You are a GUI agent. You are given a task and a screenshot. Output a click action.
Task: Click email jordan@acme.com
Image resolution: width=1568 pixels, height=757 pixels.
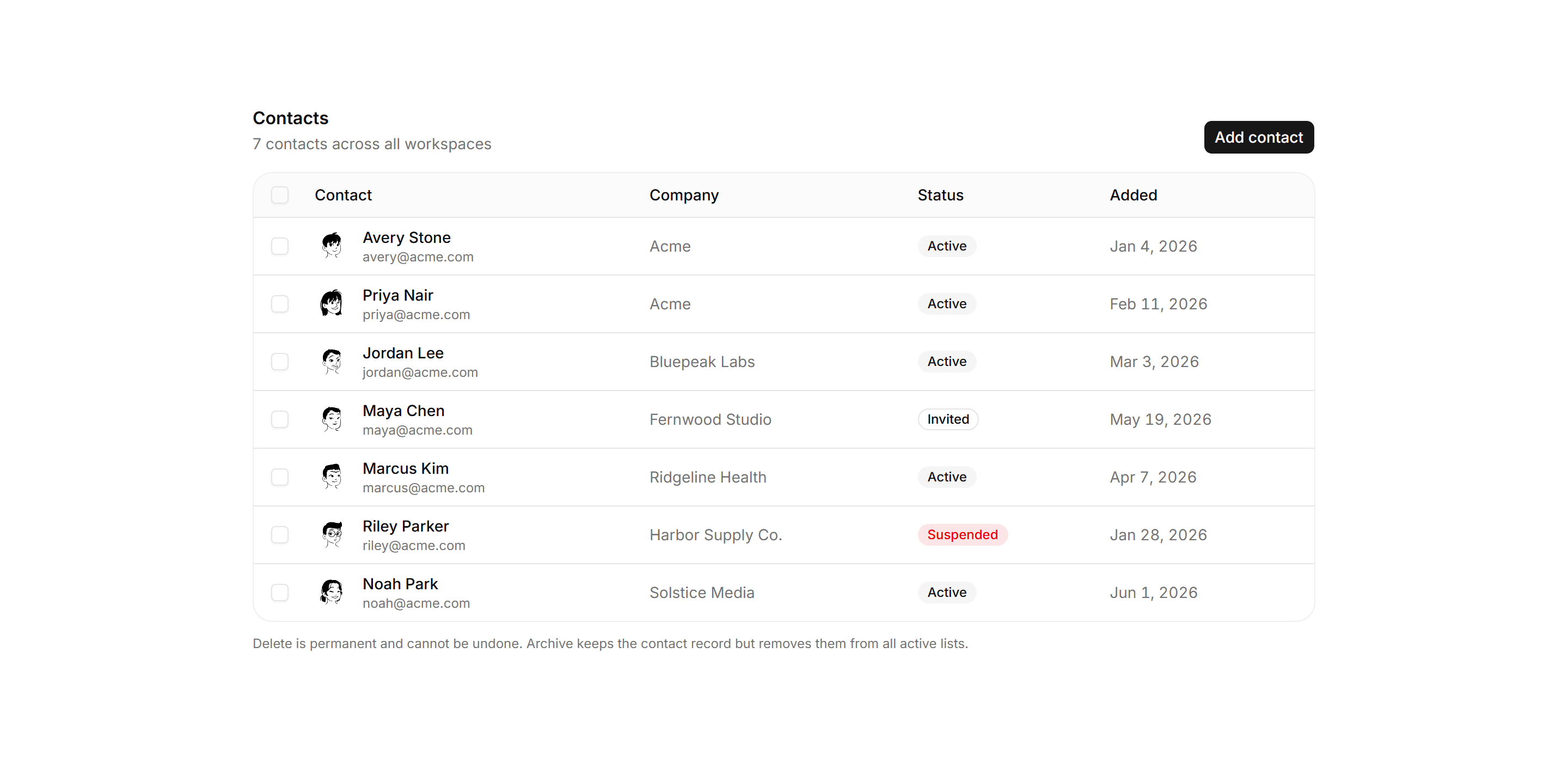click(421, 372)
